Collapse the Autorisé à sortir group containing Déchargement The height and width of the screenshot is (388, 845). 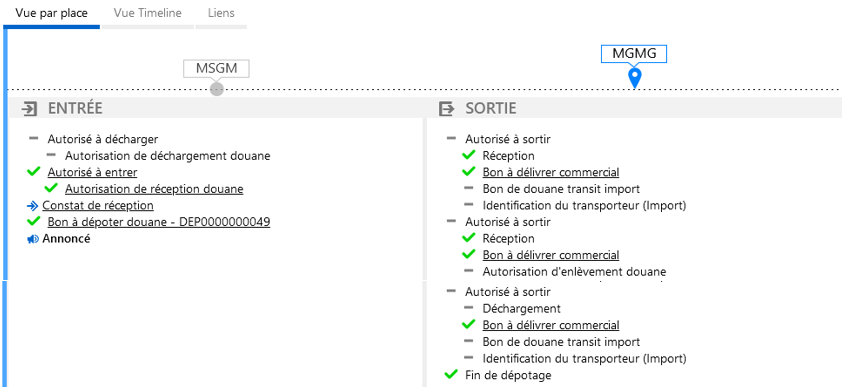[x=451, y=292]
